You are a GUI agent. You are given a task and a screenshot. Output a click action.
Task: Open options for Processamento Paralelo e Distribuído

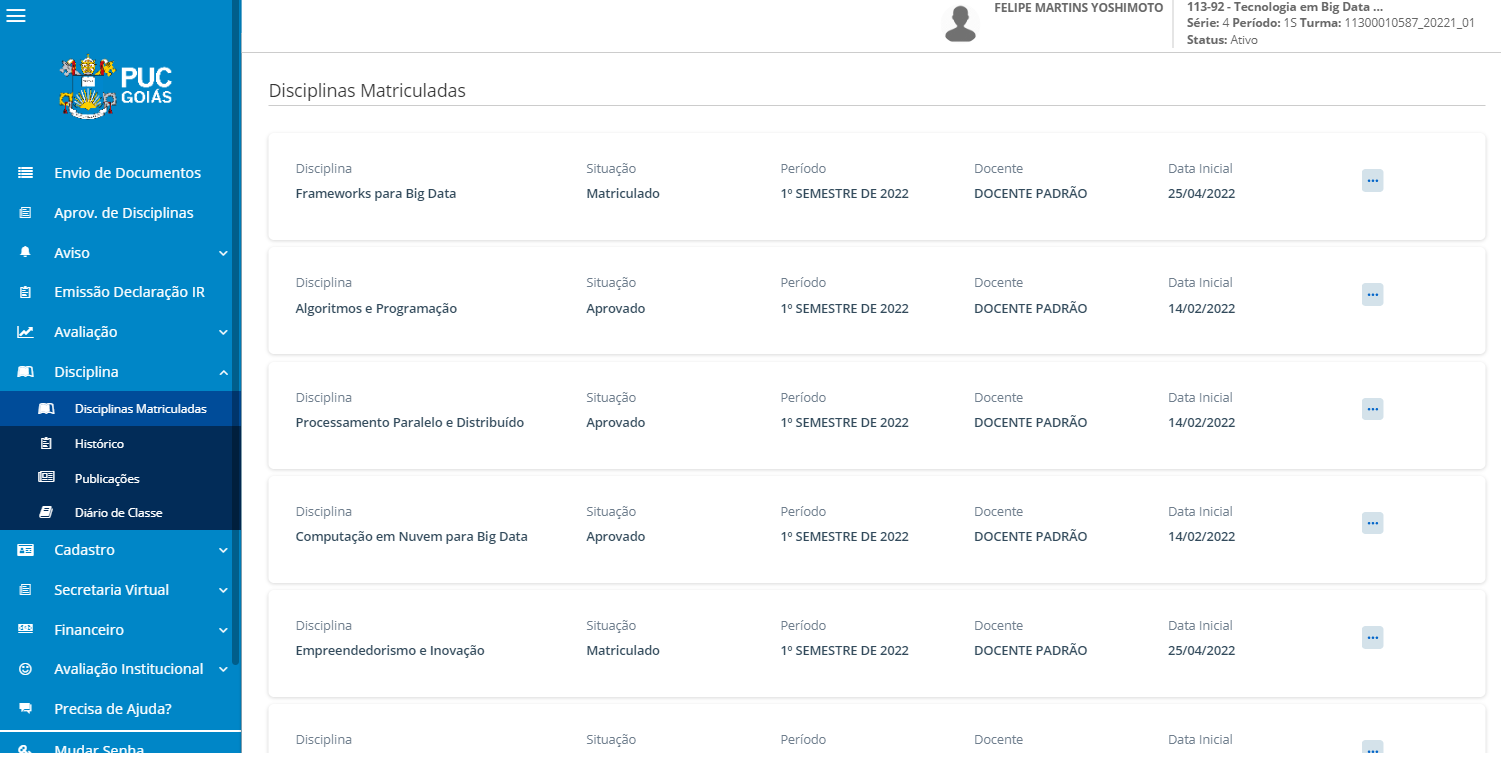tap(1373, 408)
